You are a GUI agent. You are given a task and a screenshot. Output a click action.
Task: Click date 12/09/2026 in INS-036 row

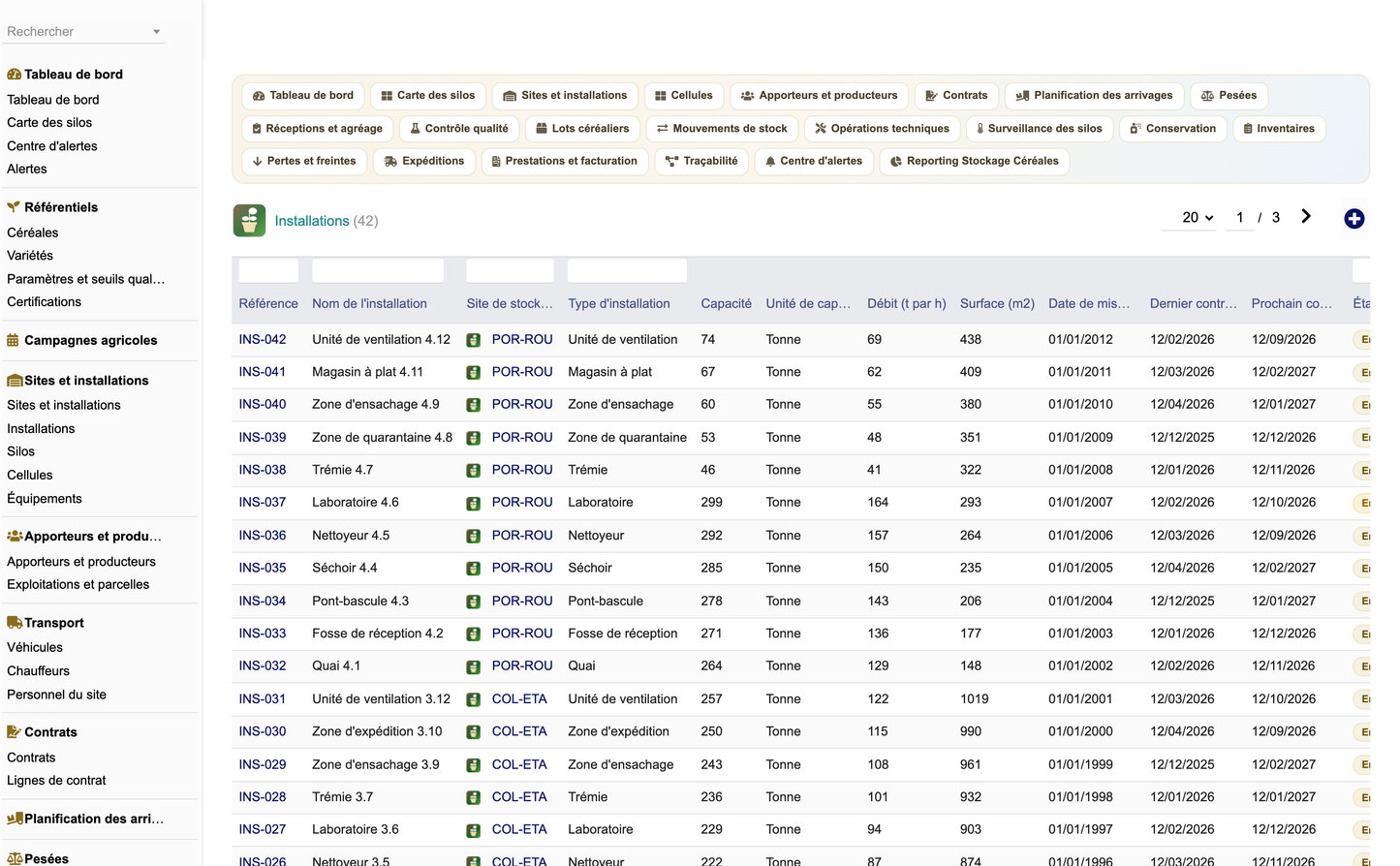1284,536
